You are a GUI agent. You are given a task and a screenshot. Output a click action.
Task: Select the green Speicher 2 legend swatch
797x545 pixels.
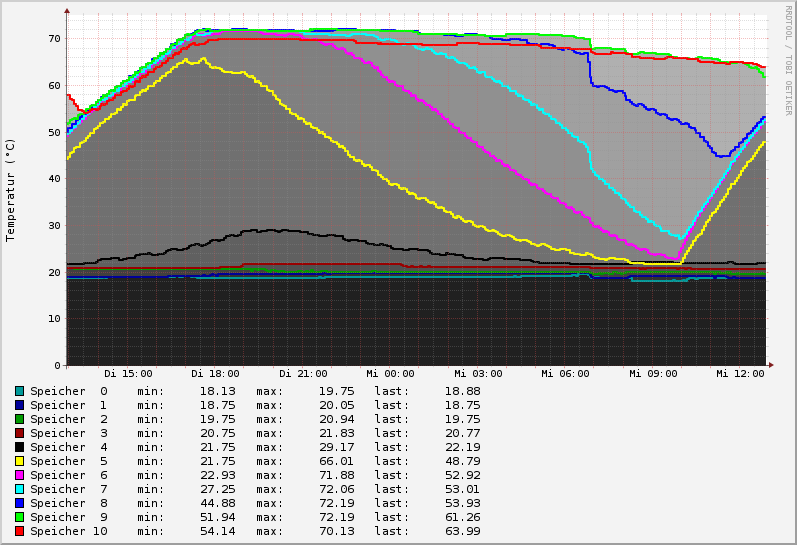coord(19,419)
